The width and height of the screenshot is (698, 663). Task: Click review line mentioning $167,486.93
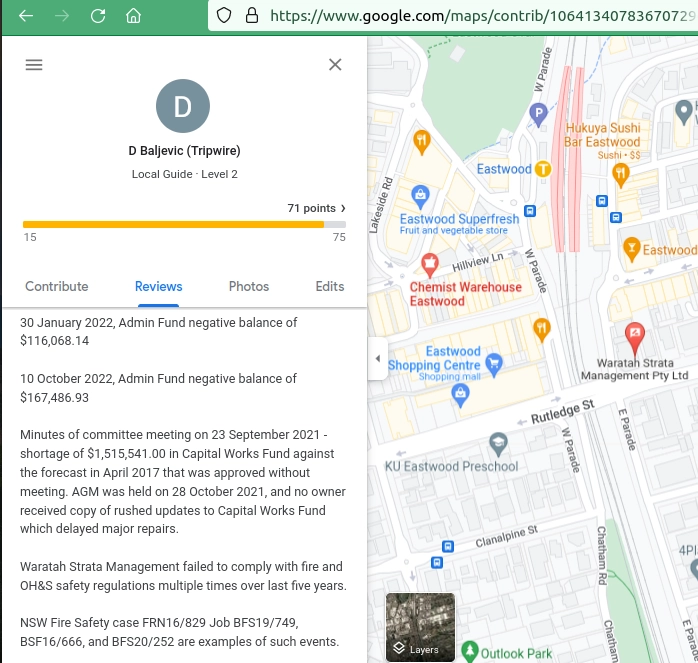click(158, 388)
